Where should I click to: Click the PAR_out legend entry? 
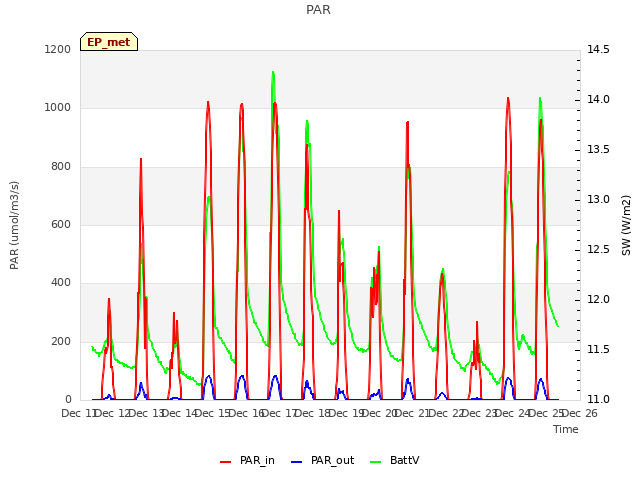point(322,460)
